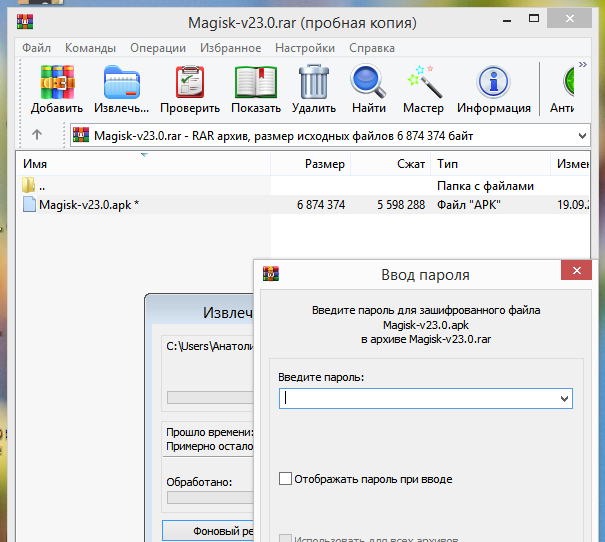Open the Операции menu
This screenshot has height=542, width=605.
tap(158, 48)
